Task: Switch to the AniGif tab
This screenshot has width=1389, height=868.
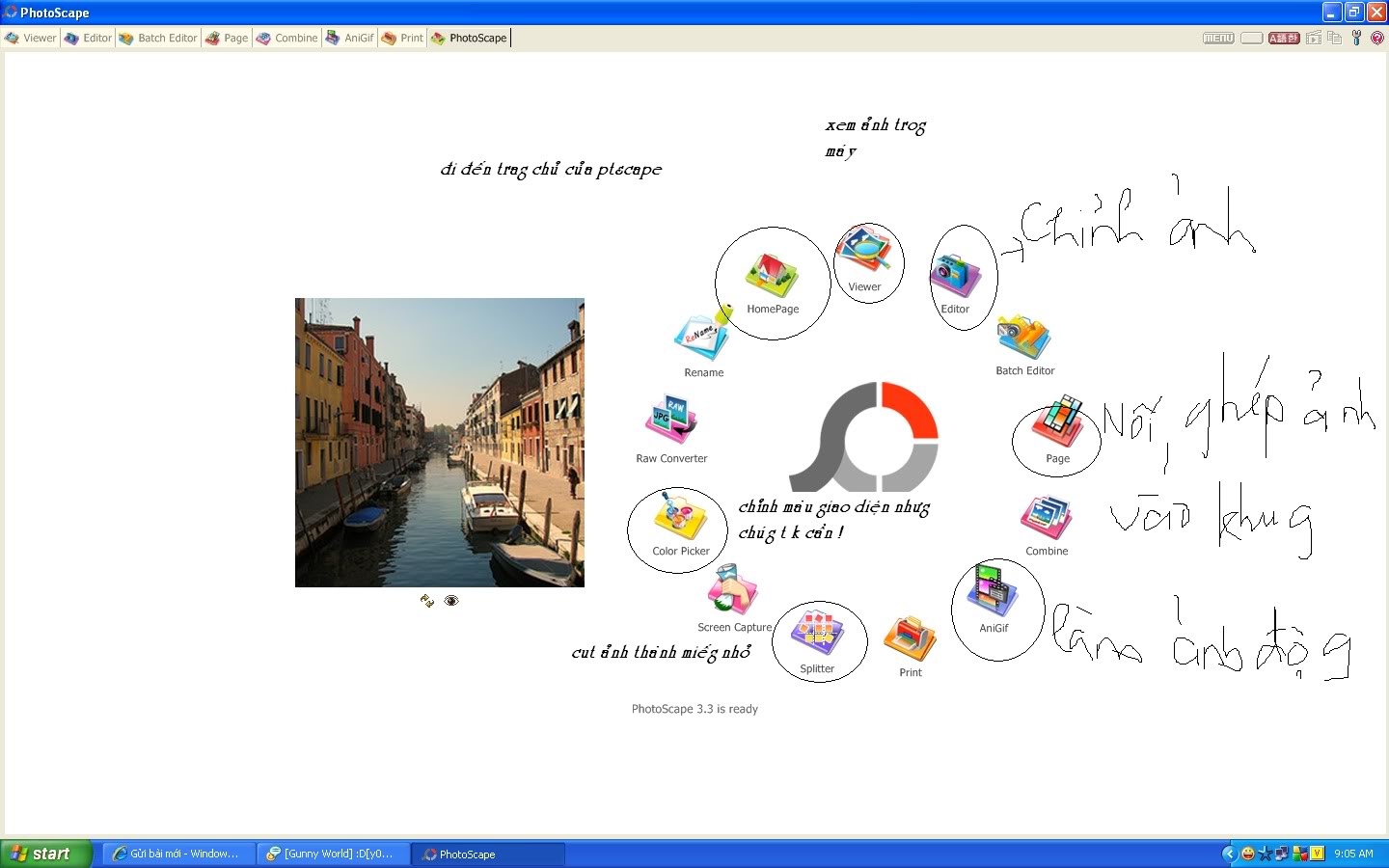Action: pos(349,38)
